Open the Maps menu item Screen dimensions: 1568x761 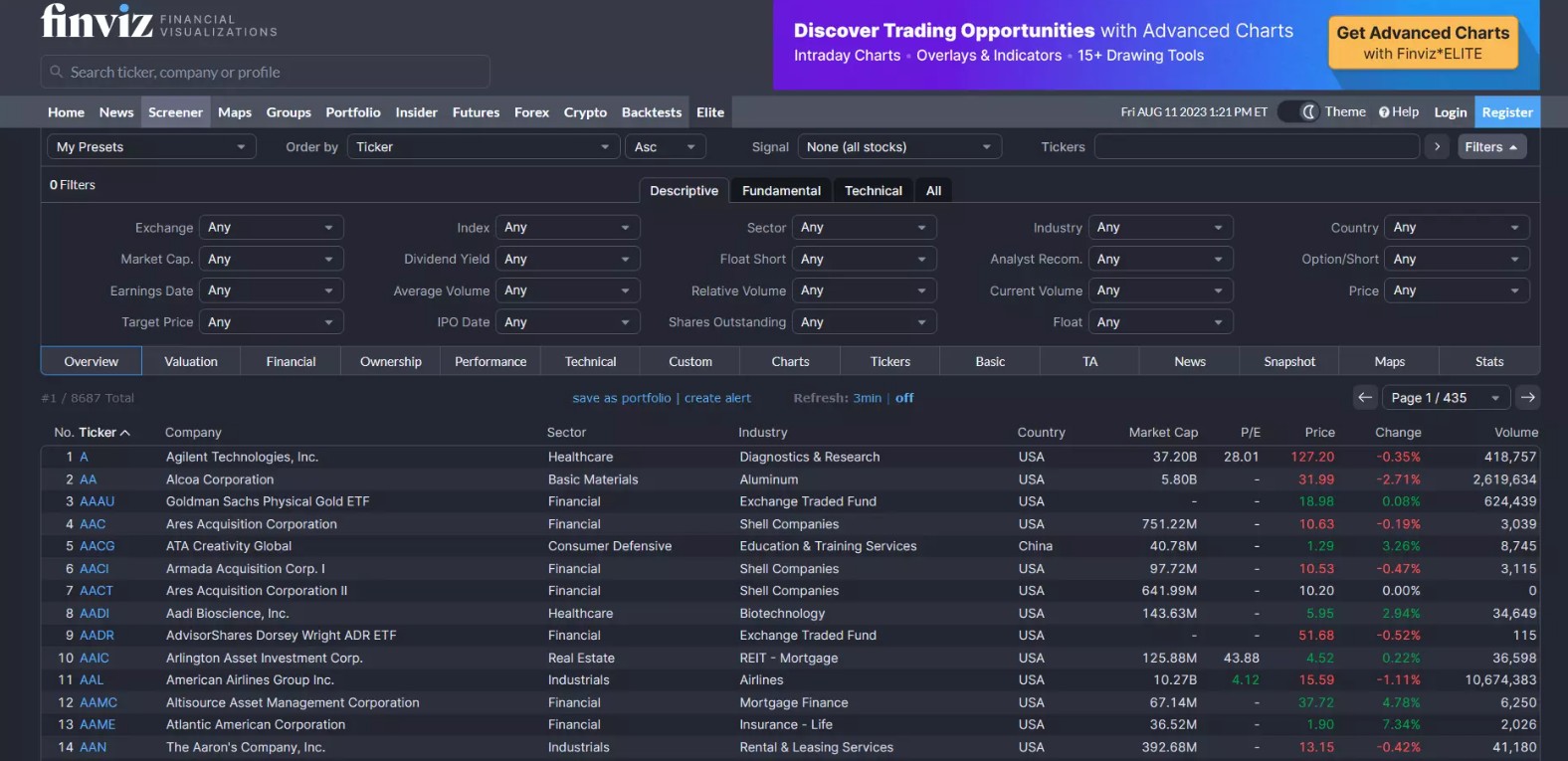(235, 112)
